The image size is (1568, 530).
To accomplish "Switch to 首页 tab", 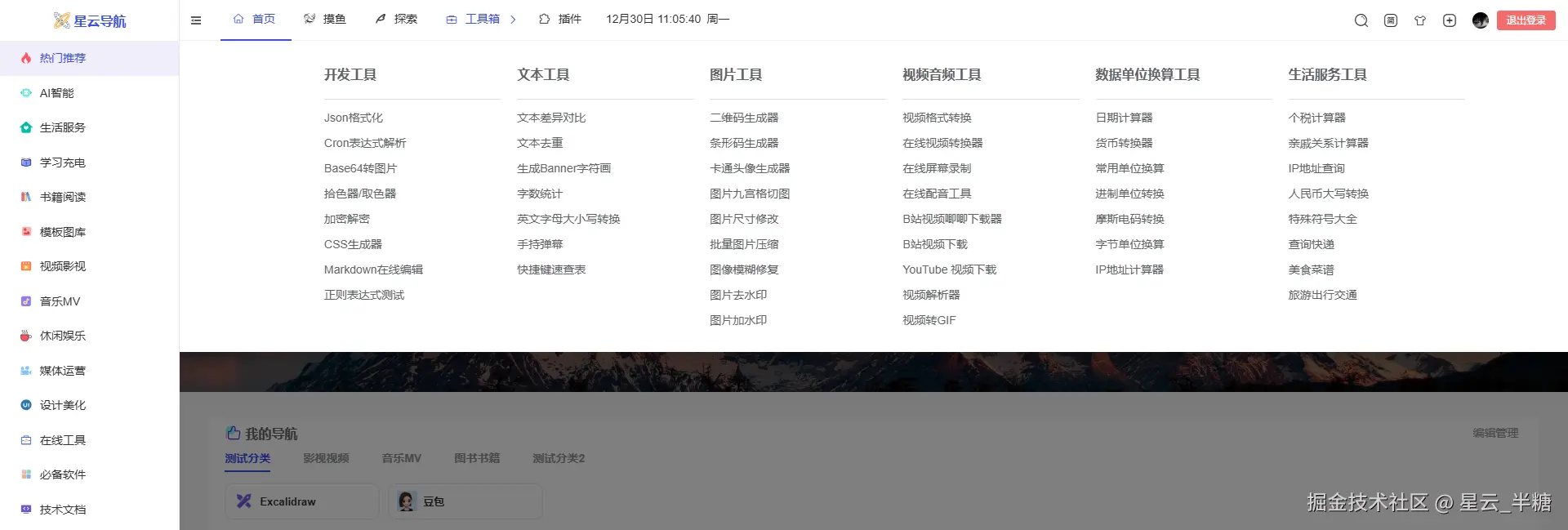I will pyautogui.click(x=255, y=19).
